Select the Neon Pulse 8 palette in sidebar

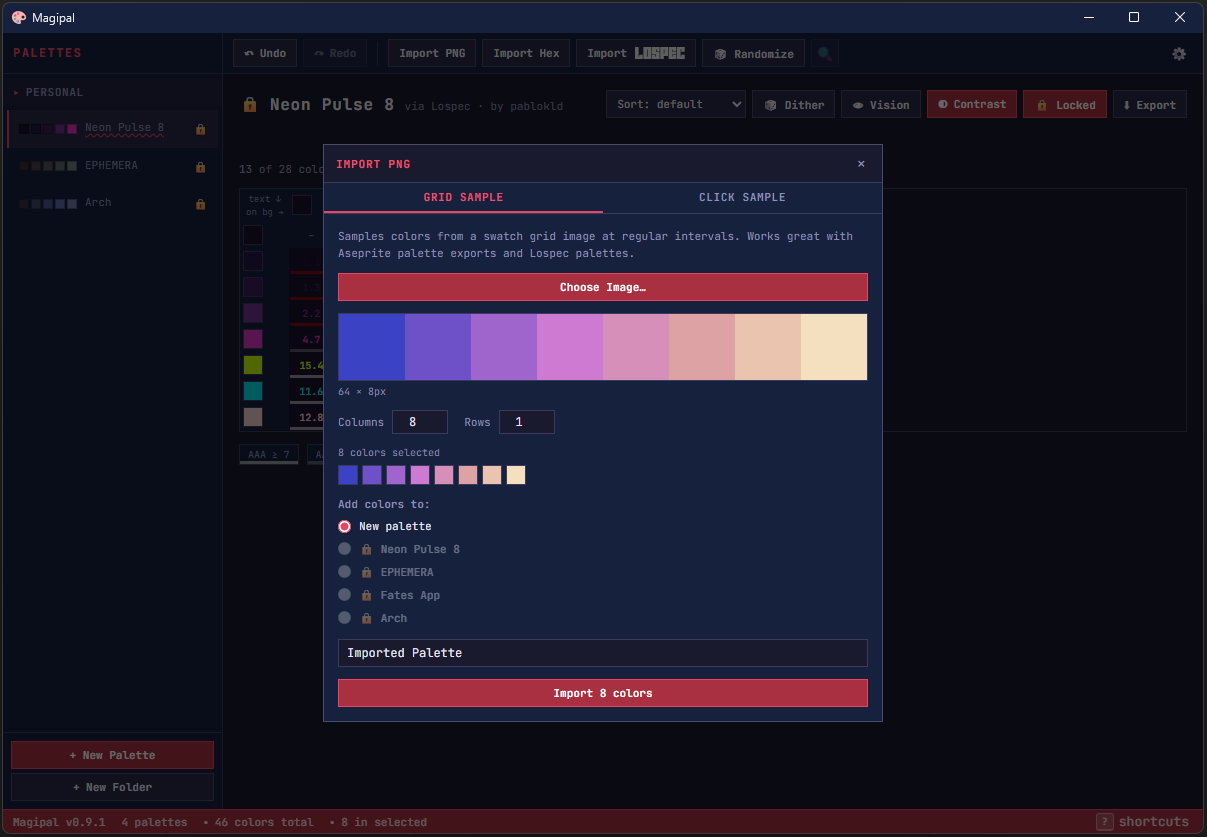point(112,128)
